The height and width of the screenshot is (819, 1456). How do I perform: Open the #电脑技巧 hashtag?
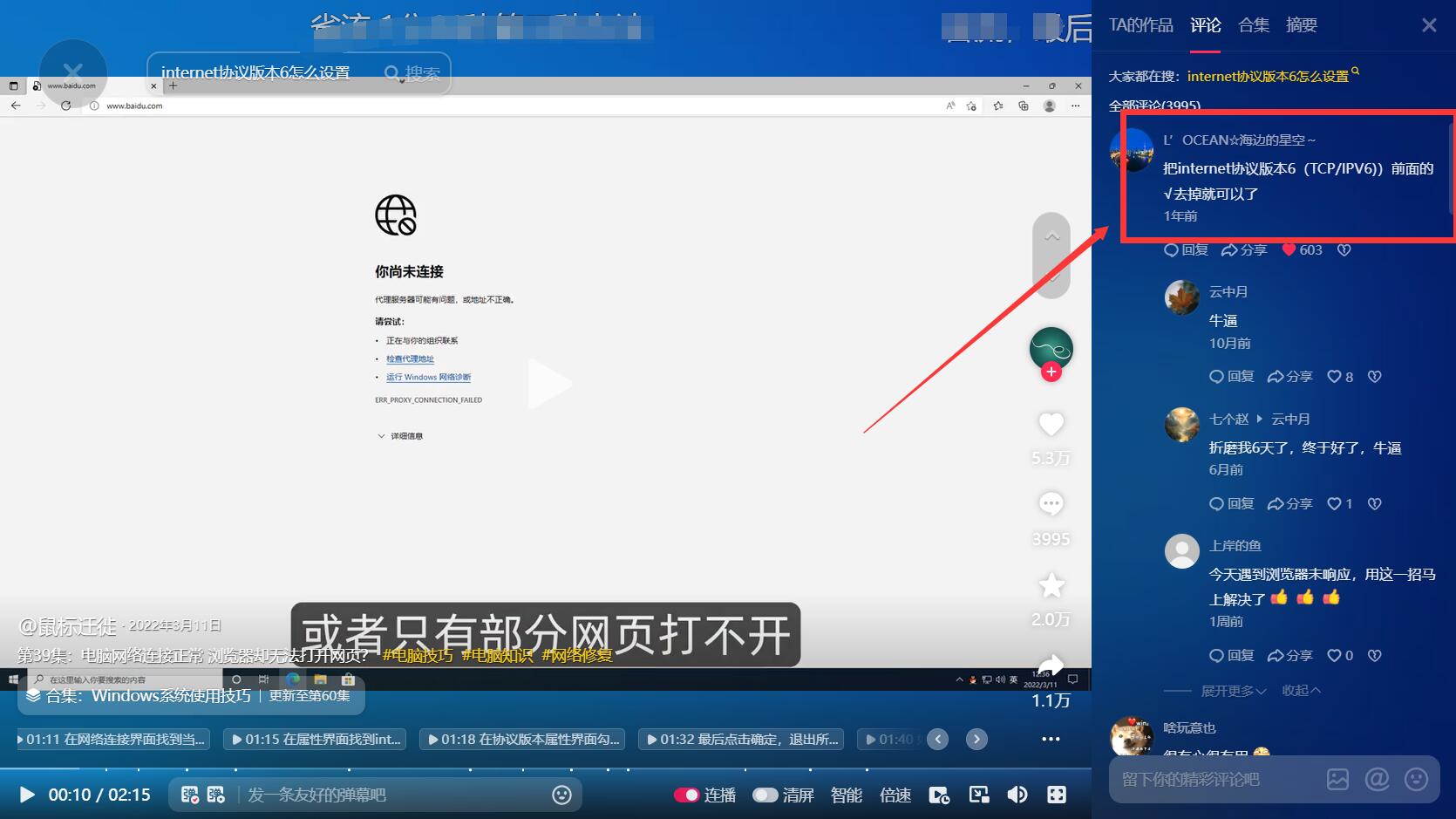click(418, 655)
